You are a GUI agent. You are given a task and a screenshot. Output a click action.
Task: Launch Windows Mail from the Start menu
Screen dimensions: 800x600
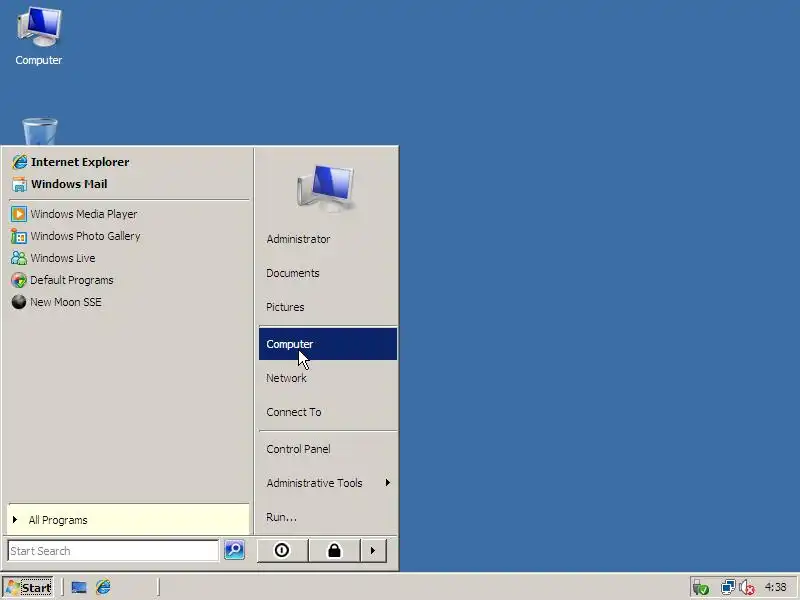click(129, 184)
